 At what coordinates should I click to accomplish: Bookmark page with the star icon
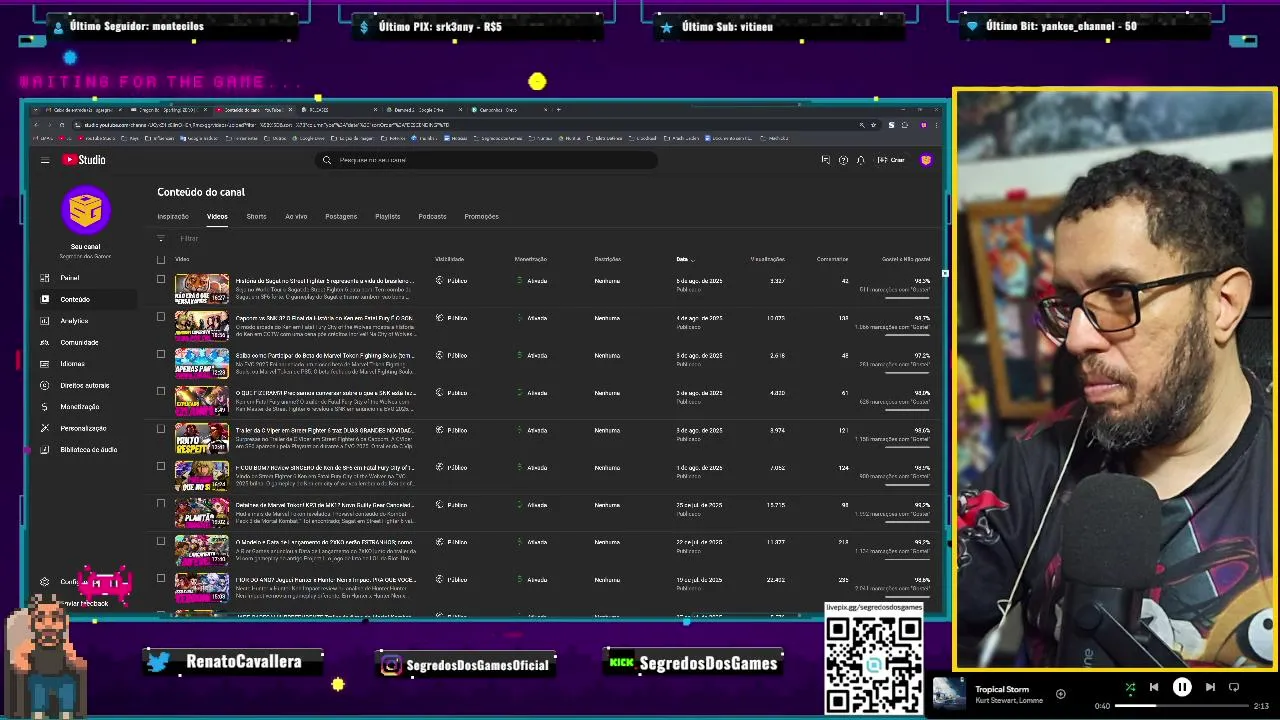(873, 125)
